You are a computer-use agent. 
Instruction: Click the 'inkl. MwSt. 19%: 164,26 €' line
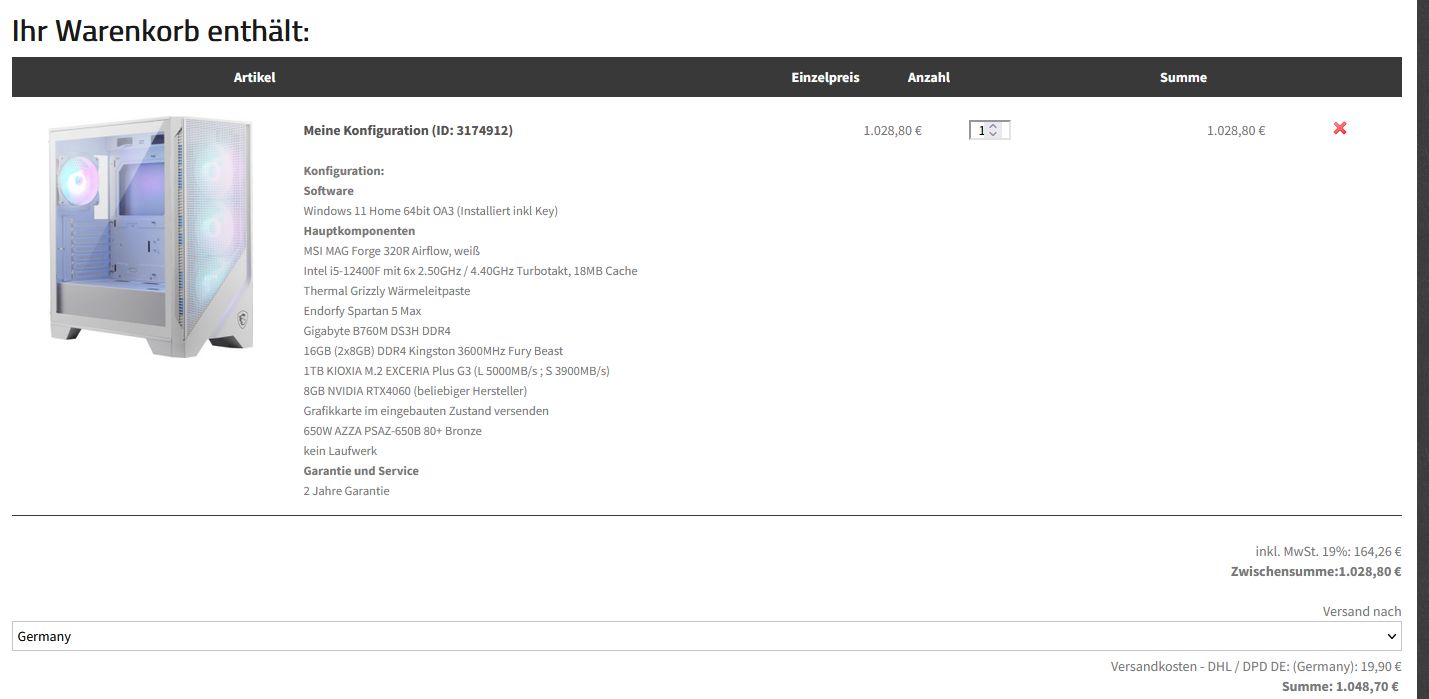pyautogui.click(x=1328, y=551)
